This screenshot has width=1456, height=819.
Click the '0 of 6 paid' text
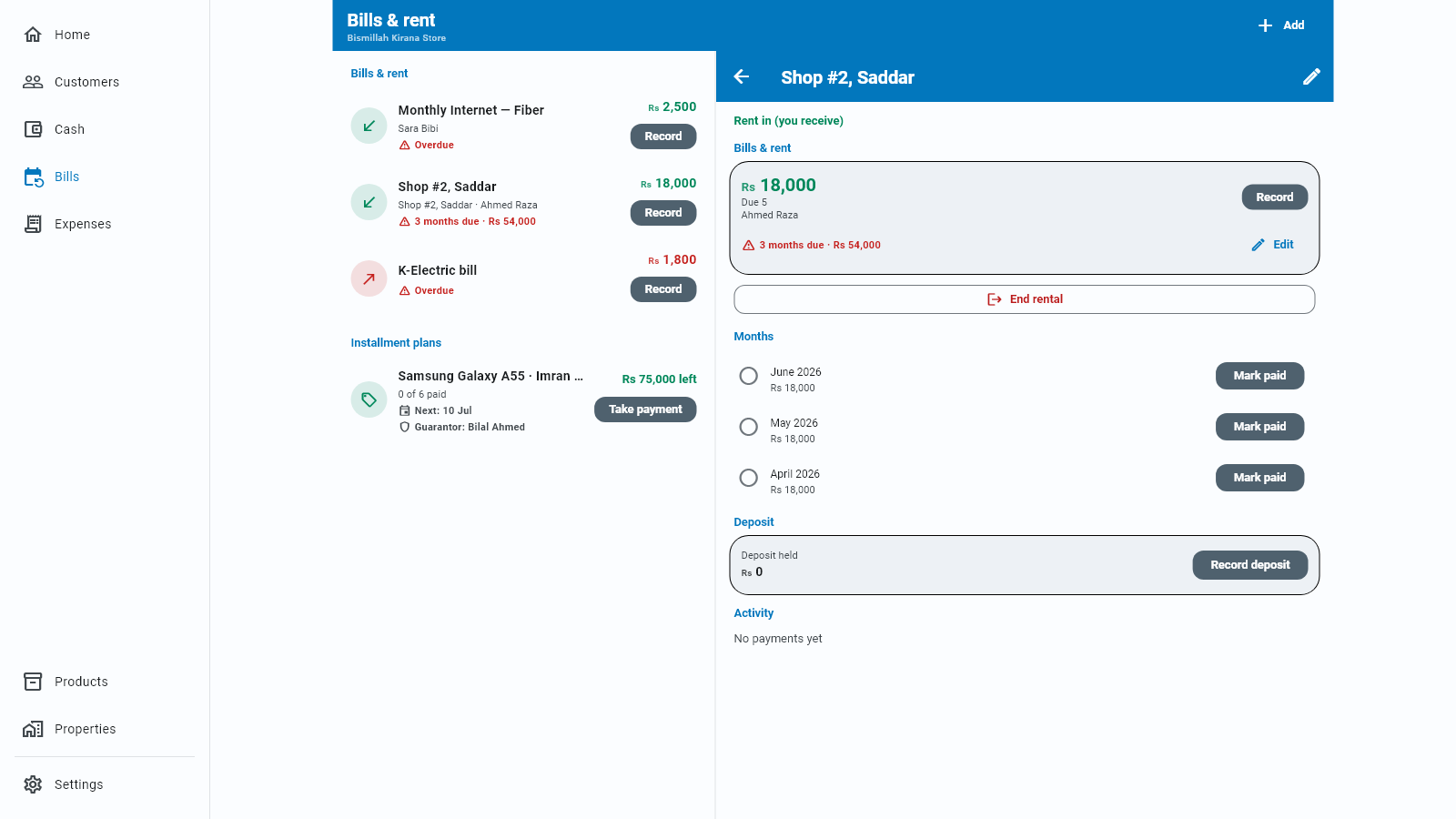tap(422, 395)
